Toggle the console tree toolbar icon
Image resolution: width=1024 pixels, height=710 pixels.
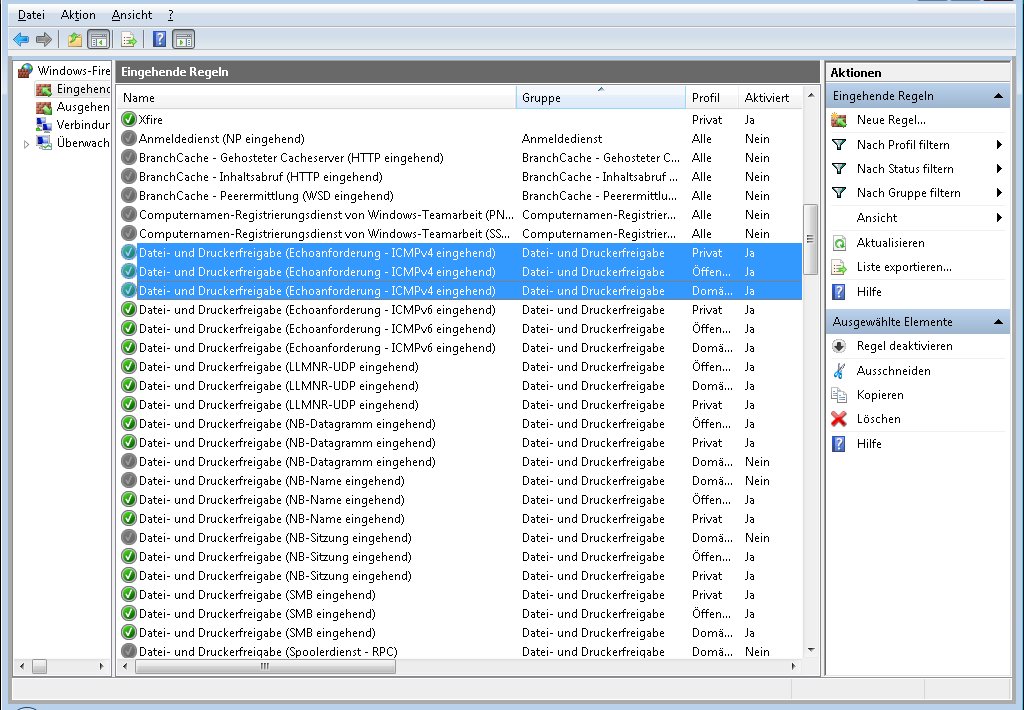pyautogui.click(x=98, y=40)
